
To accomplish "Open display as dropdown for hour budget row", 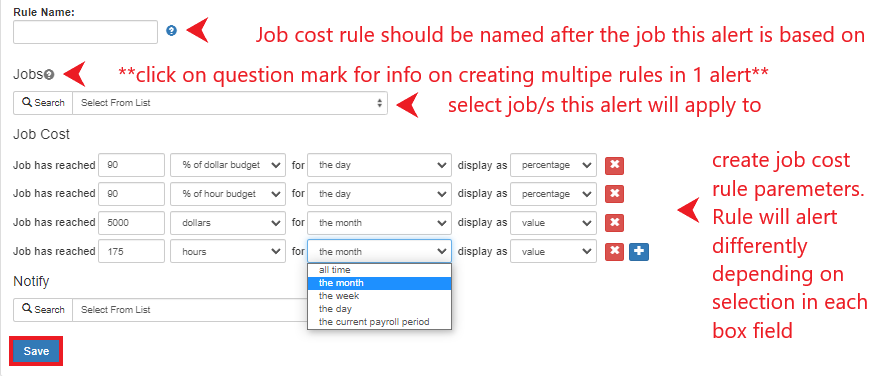I will [553, 194].
